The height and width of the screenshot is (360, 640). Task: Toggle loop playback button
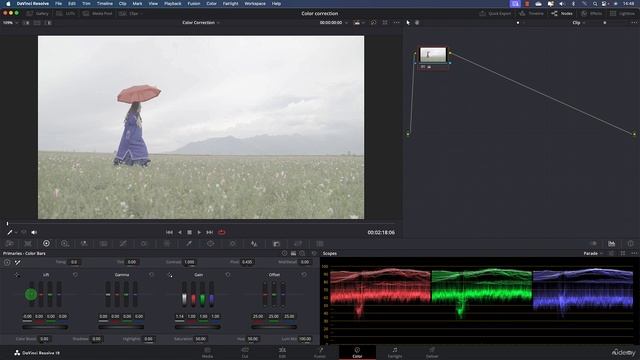point(222,232)
